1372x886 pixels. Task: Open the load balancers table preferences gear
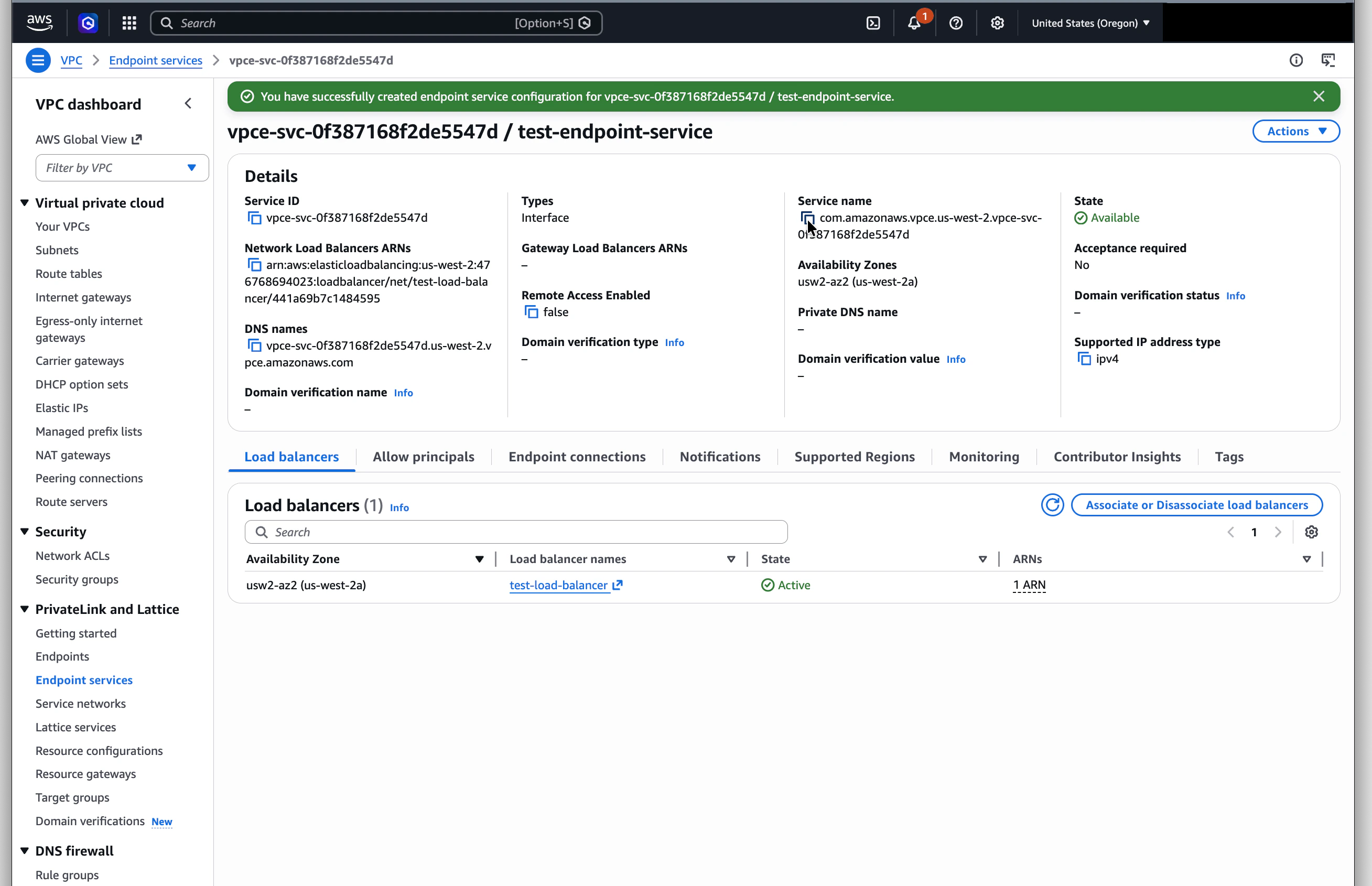point(1312,532)
